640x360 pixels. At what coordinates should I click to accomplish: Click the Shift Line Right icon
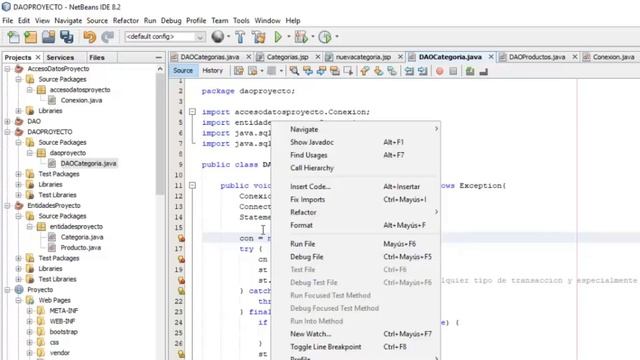(x=422, y=71)
